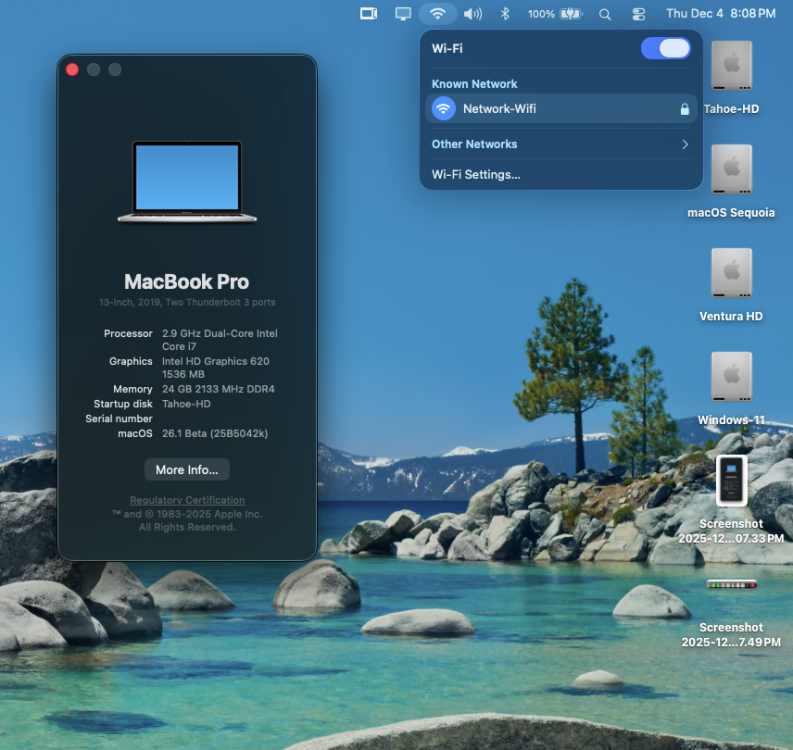Screen dimensions: 793x750
Task: Click the 24 GB 2133 MHz DDR4 value
Action: (218, 389)
